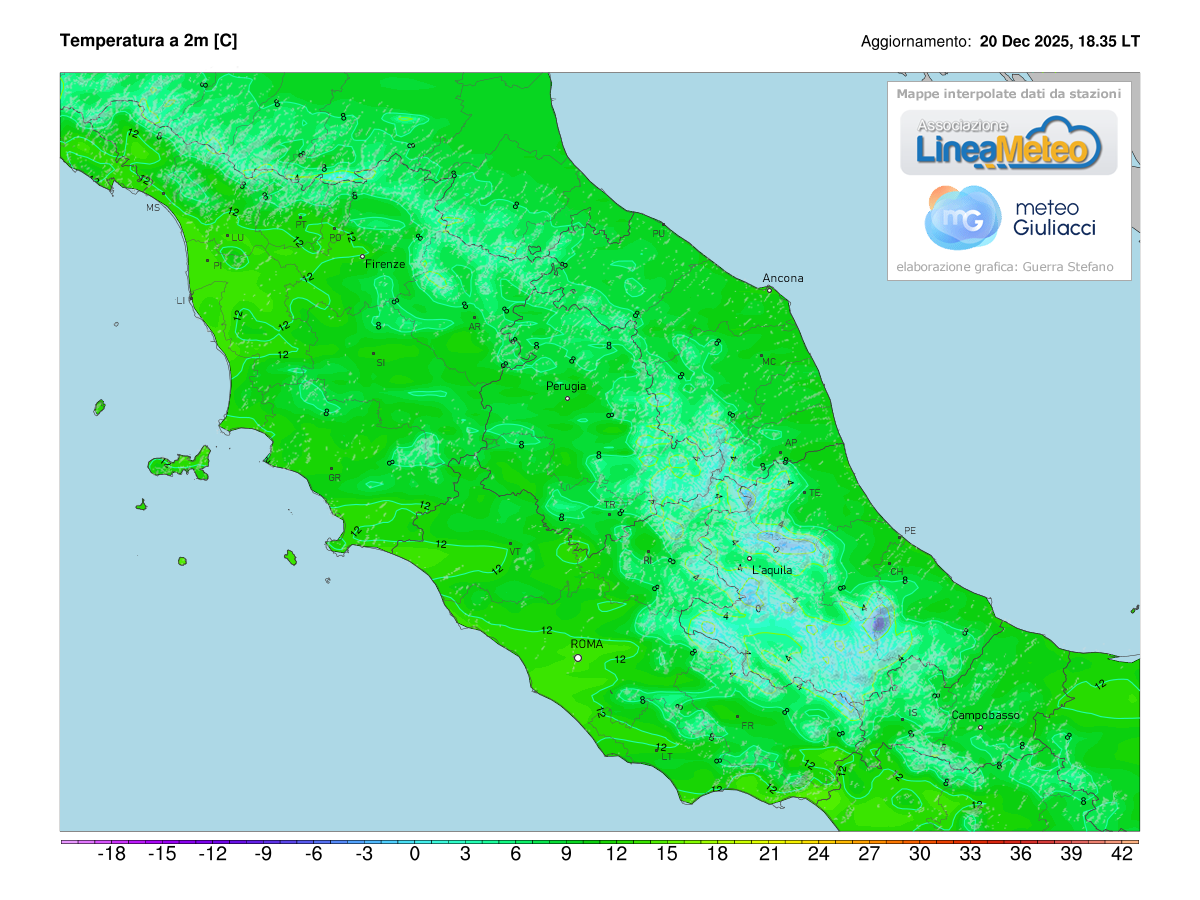This screenshot has width=1200, height=900.
Task: Select the AR province abbreviation
Action: pyautogui.click(x=477, y=325)
